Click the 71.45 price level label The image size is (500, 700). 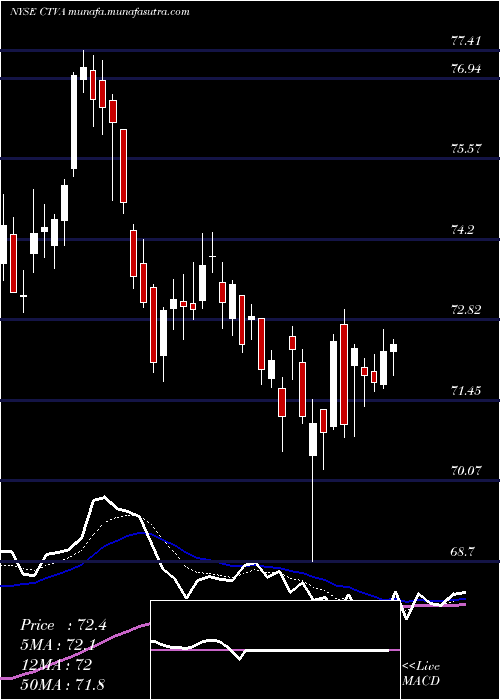[466, 391]
